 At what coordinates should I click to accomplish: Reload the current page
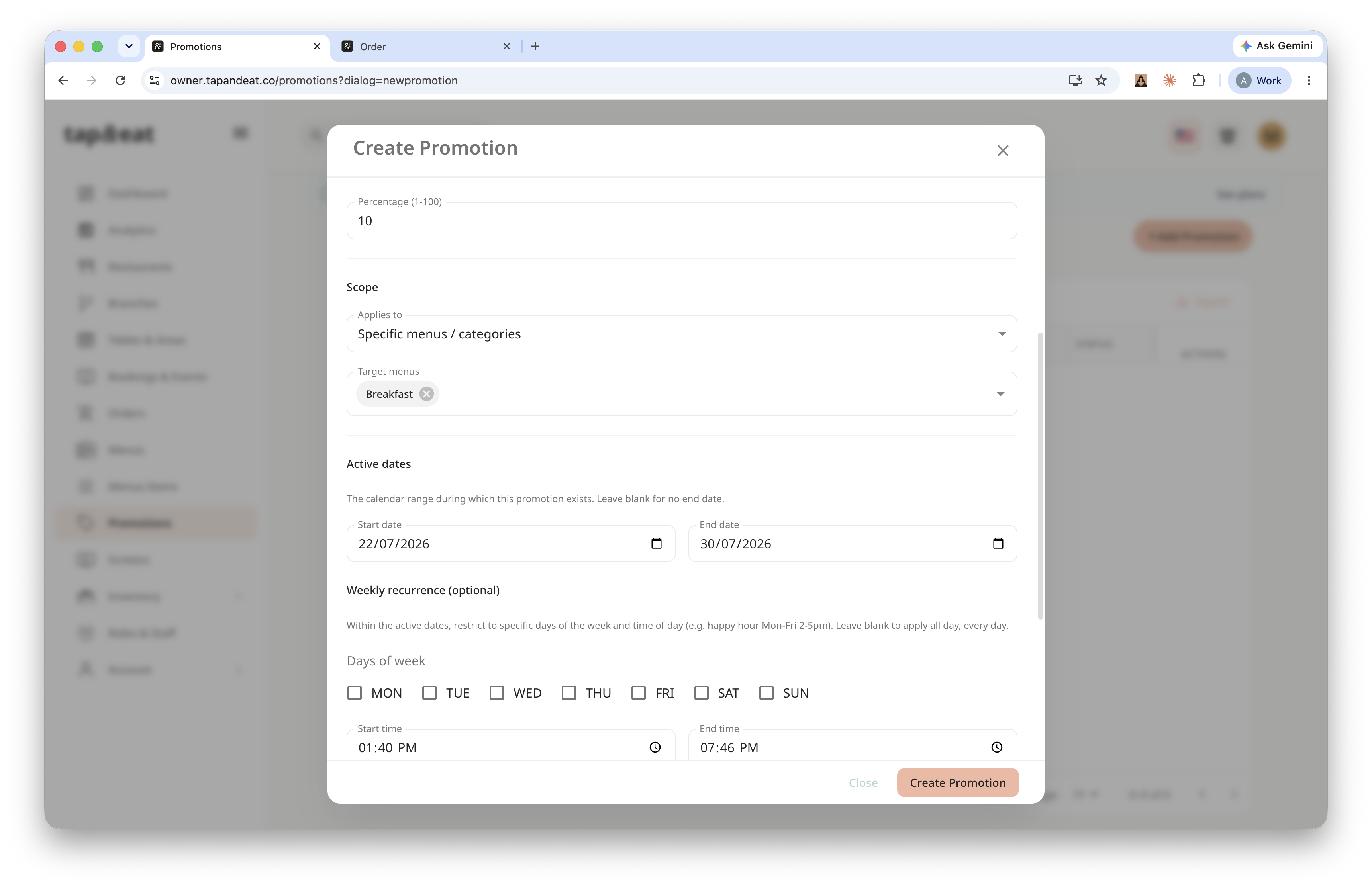click(x=120, y=81)
